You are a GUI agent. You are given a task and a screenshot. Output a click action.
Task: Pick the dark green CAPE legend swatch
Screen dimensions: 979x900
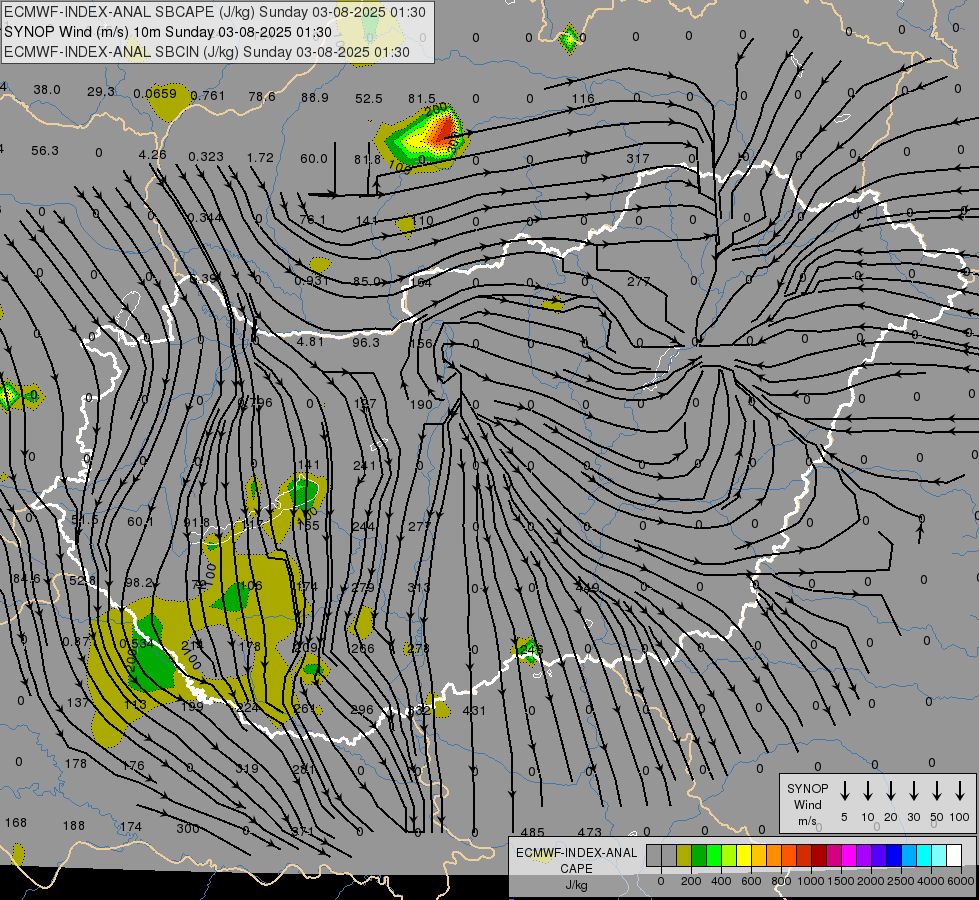point(699,856)
